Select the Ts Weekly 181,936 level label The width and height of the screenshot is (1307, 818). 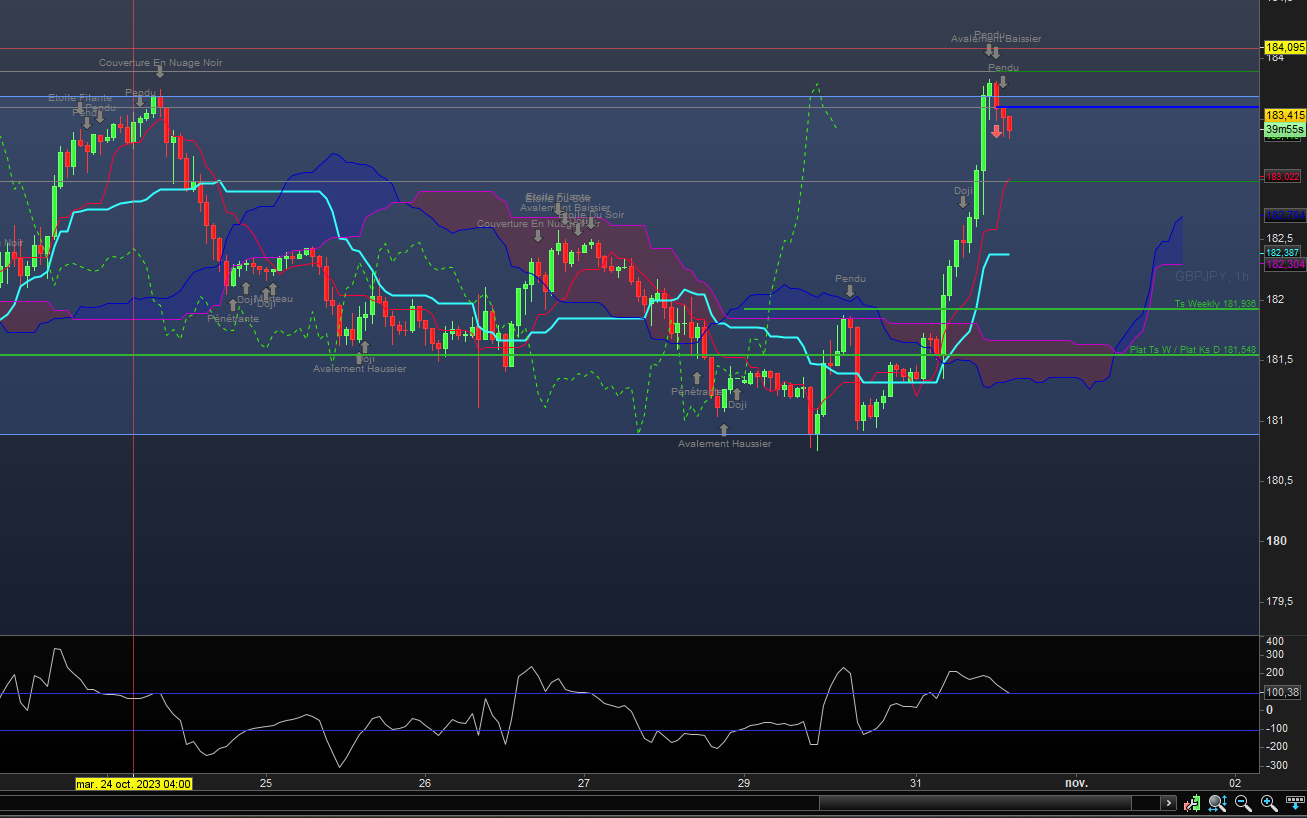(x=1215, y=303)
